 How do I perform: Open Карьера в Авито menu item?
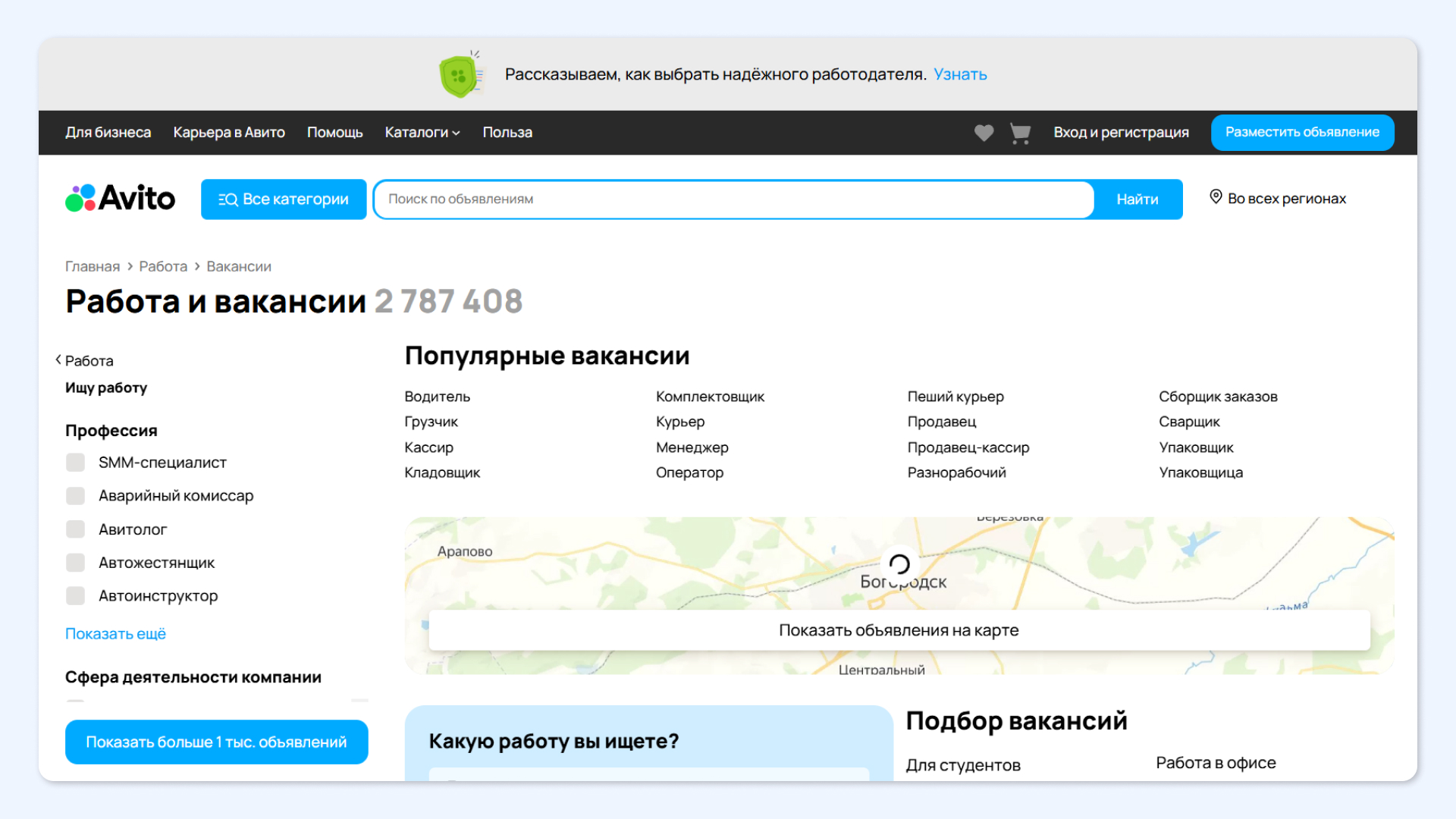(x=229, y=133)
